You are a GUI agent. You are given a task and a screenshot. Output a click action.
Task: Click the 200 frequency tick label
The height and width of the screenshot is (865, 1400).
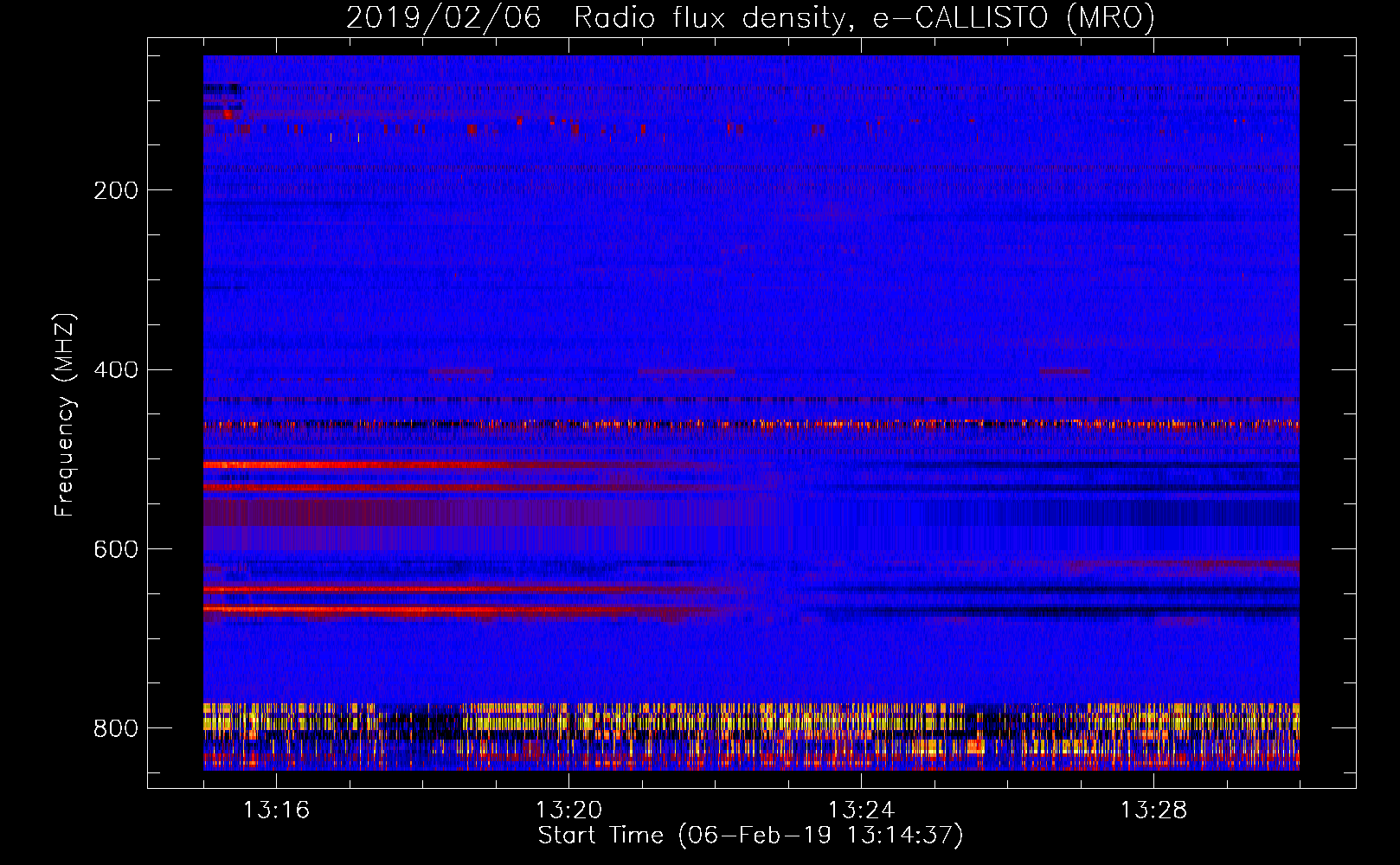(x=116, y=190)
